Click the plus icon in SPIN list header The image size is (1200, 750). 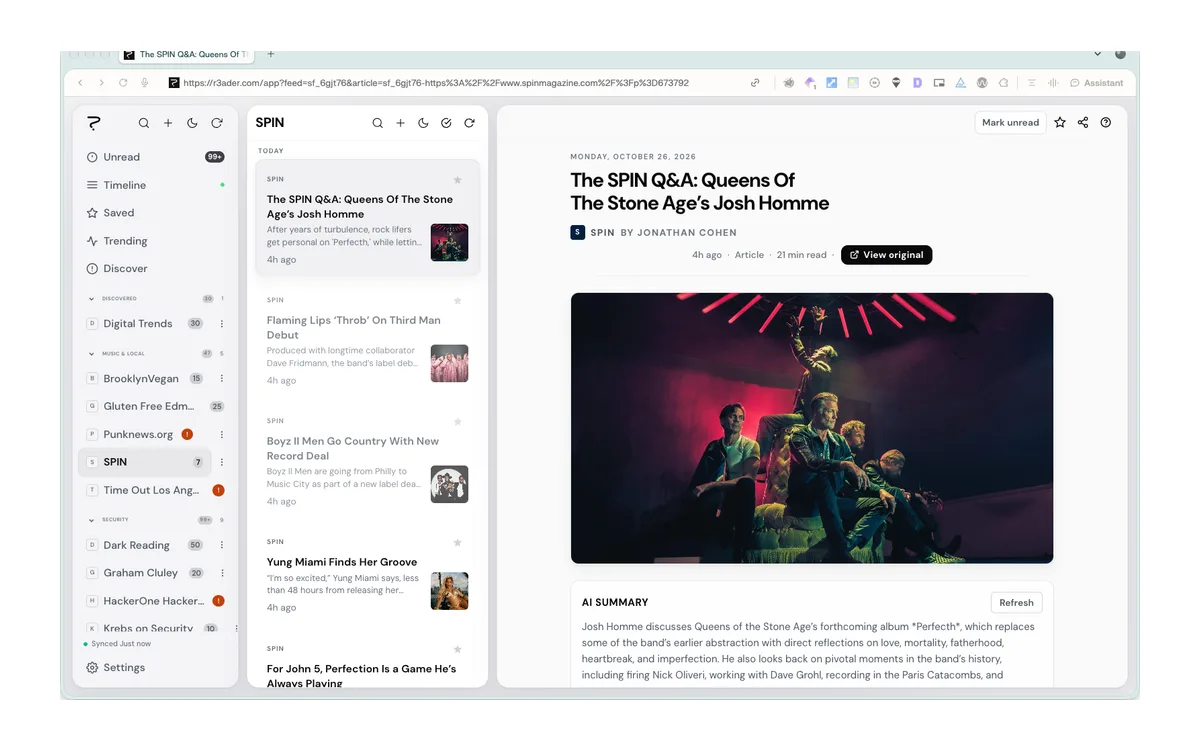click(x=400, y=123)
